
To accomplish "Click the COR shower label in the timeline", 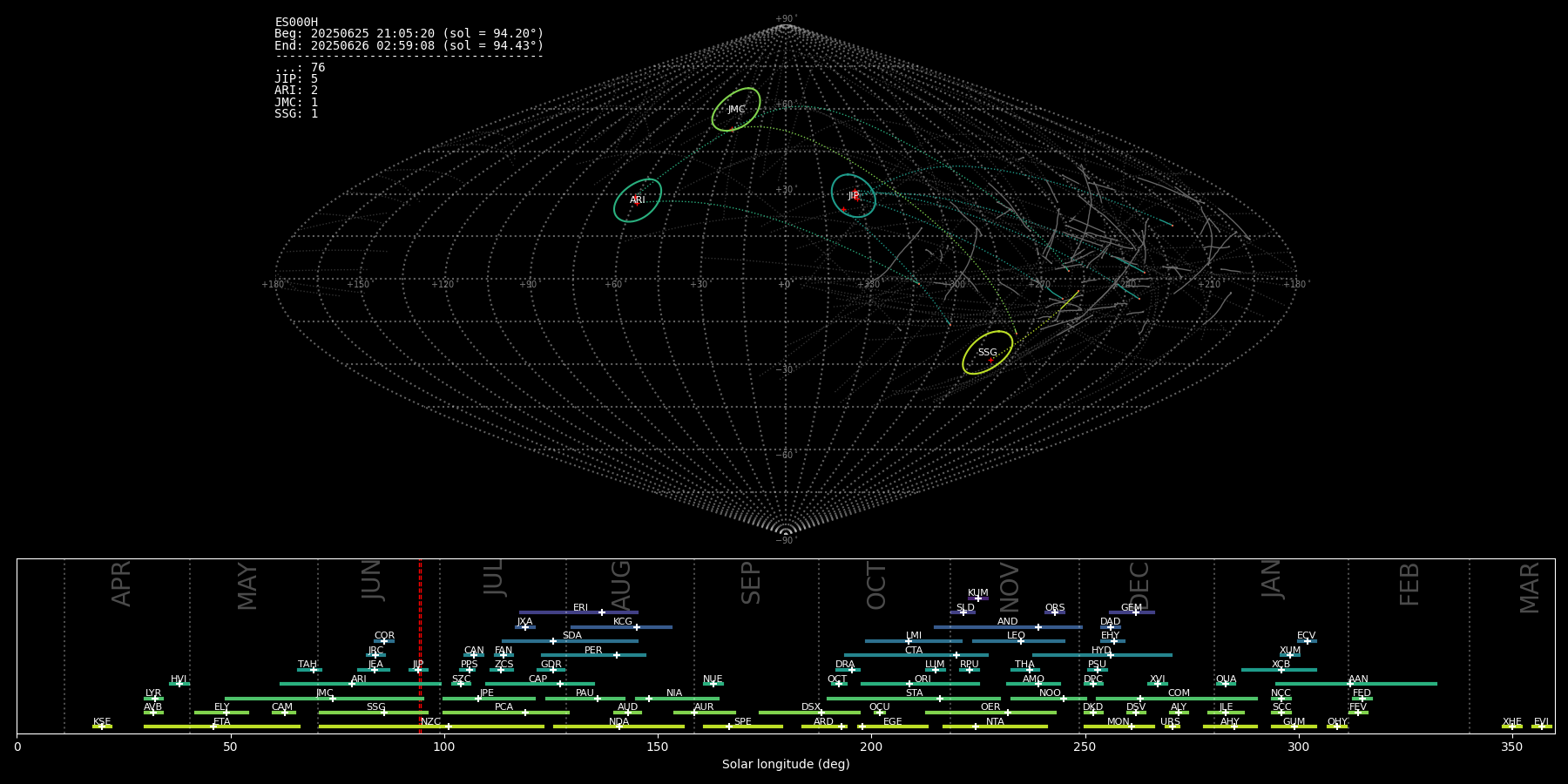I will (x=384, y=636).
